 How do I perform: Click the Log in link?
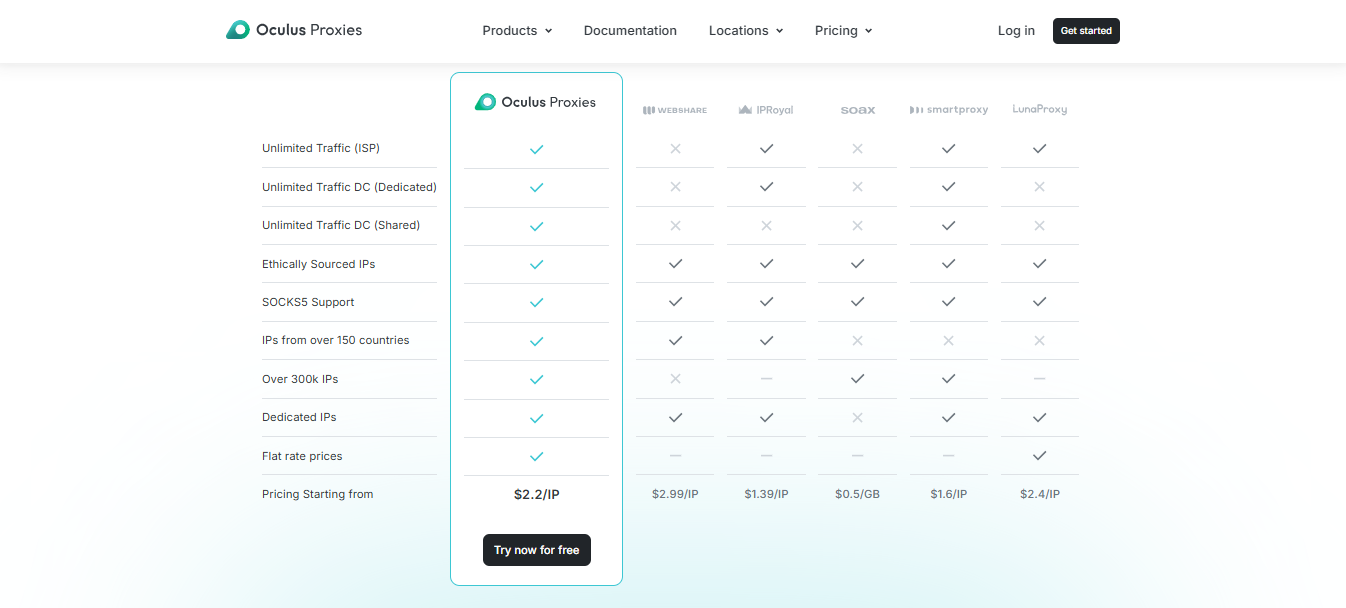1016,31
